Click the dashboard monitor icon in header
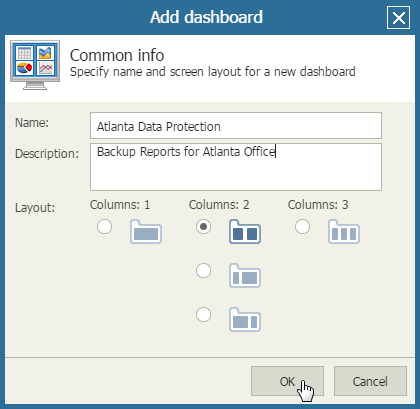This screenshot has width=420, height=409. [35, 65]
